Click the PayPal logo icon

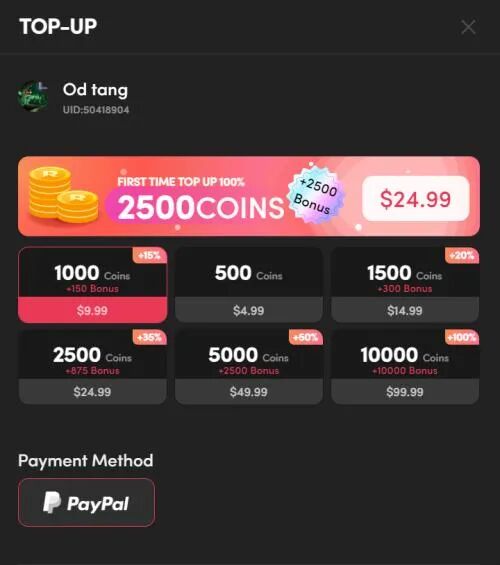click(x=52, y=502)
